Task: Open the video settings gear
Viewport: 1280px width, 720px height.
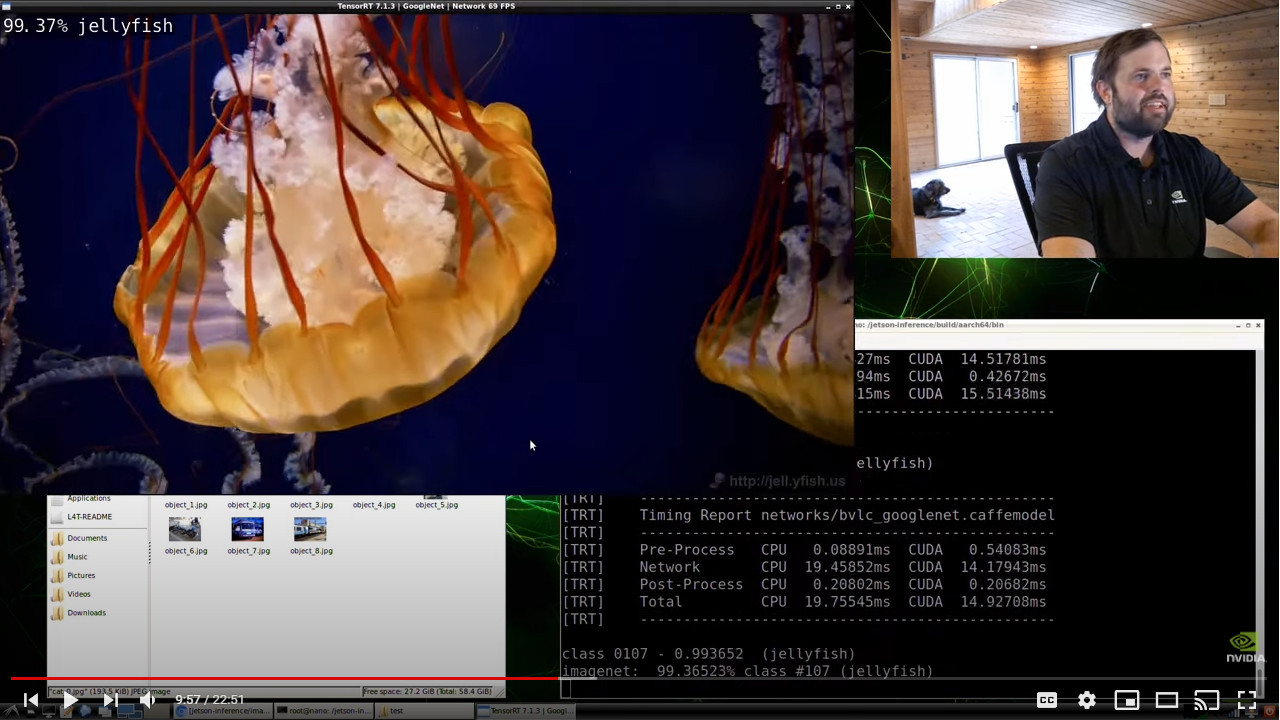Action: pyautogui.click(x=1087, y=700)
